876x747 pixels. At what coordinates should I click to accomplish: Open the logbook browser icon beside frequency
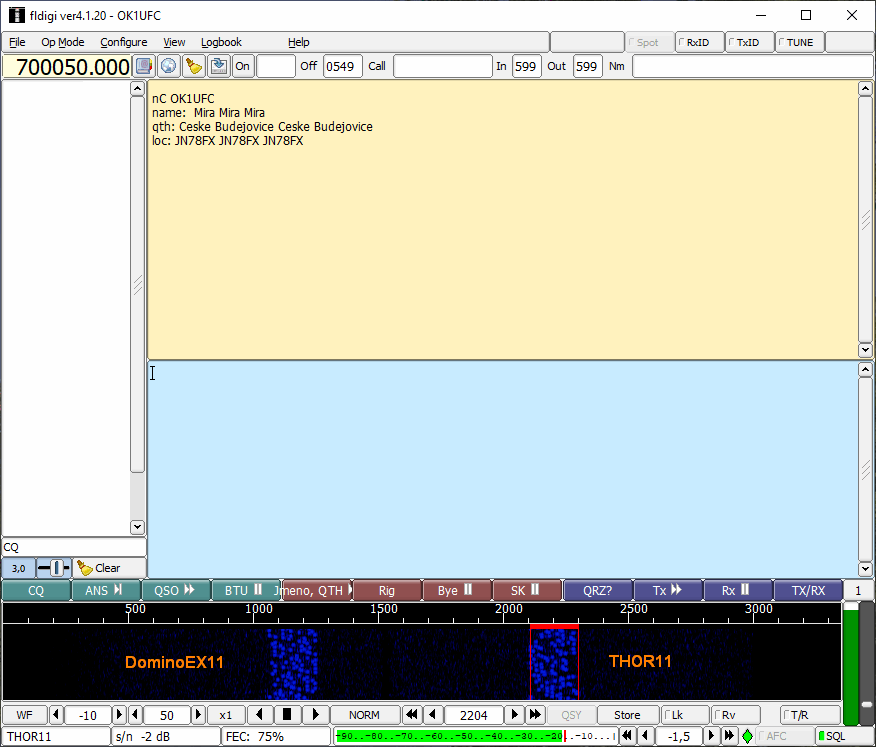(144, 66)
